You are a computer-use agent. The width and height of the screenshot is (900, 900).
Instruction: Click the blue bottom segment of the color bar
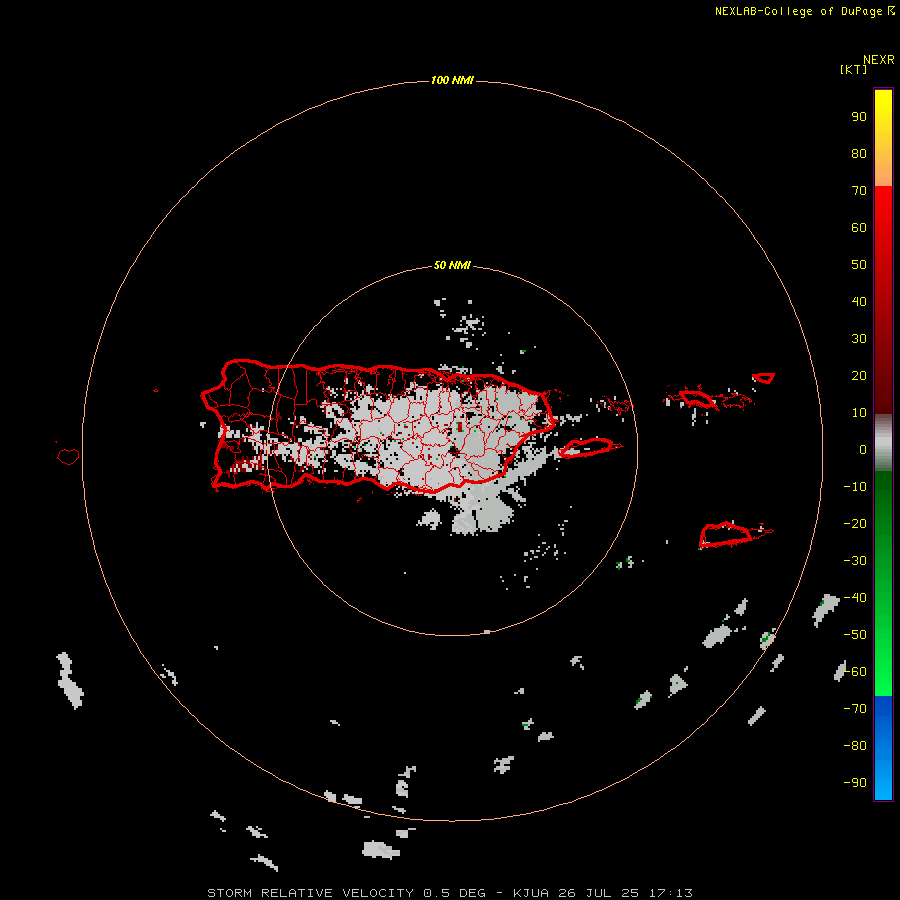[883, 748]
